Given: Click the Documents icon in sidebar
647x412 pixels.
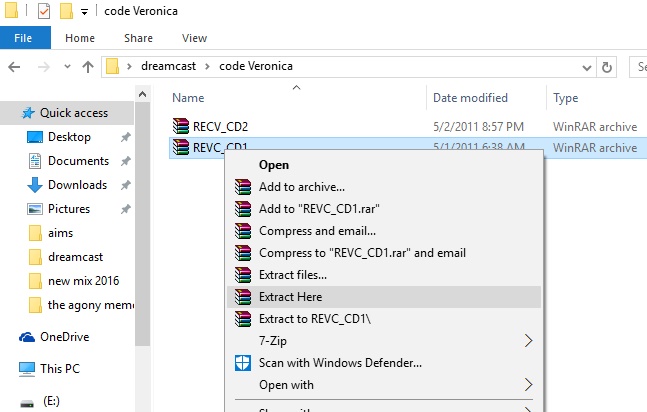Looking at the screenshot, I should pos(35,161).
